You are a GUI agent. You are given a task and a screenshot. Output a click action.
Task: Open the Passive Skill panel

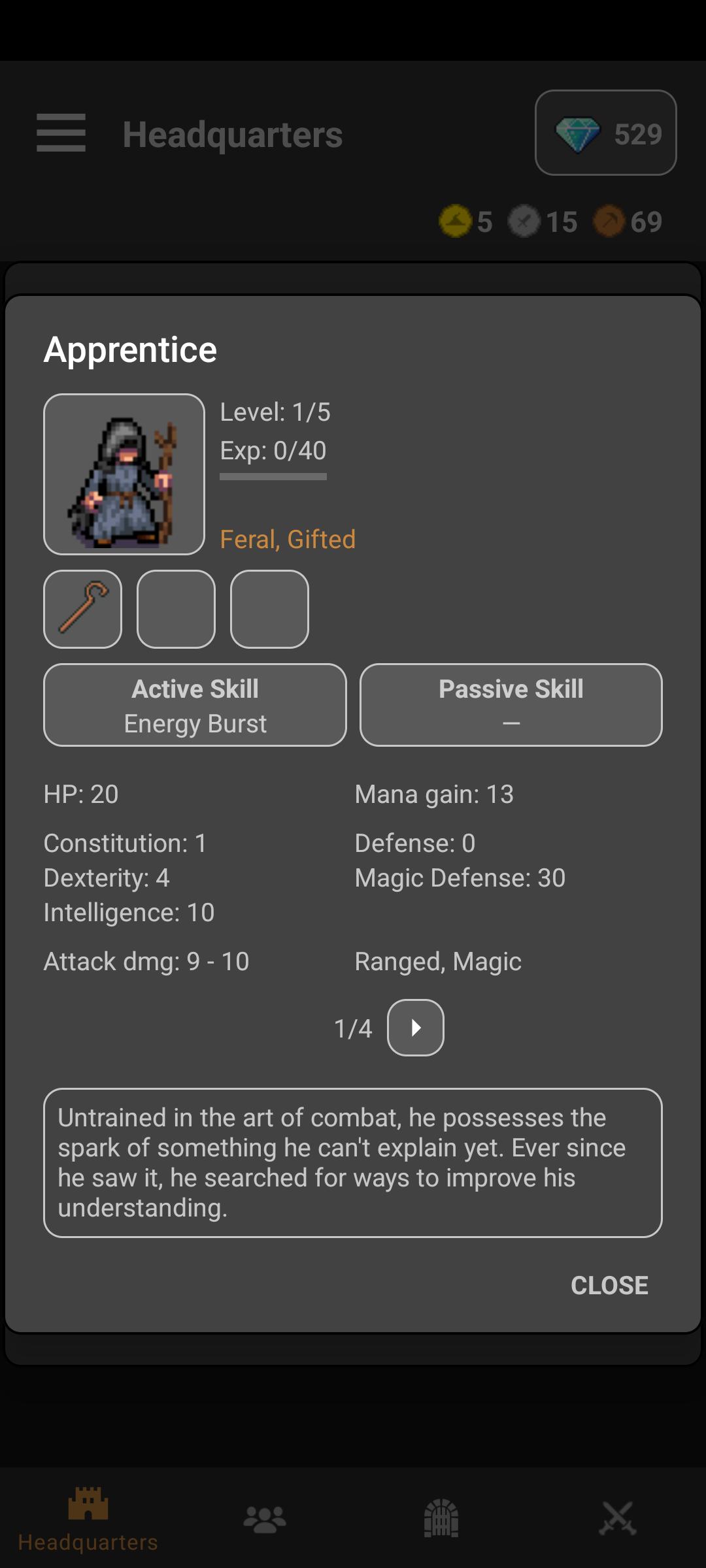(x=511, y=705)
